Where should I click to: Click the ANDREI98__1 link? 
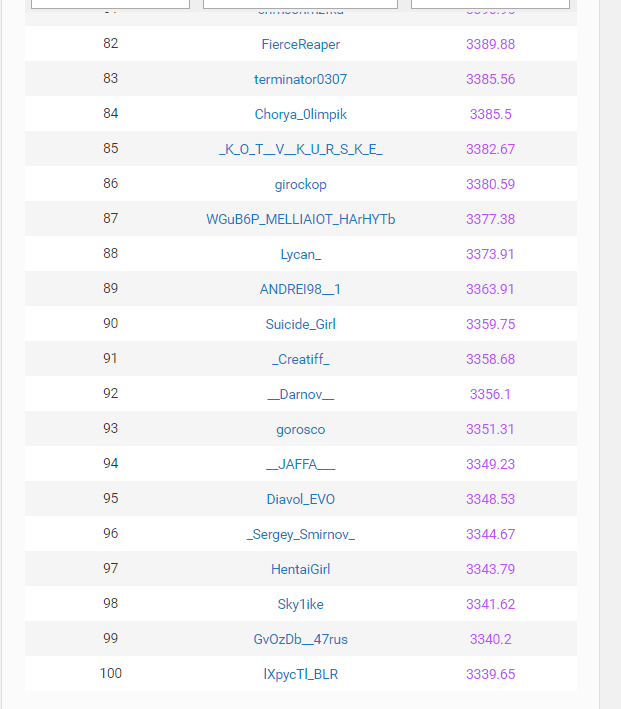tap(300, 289)
